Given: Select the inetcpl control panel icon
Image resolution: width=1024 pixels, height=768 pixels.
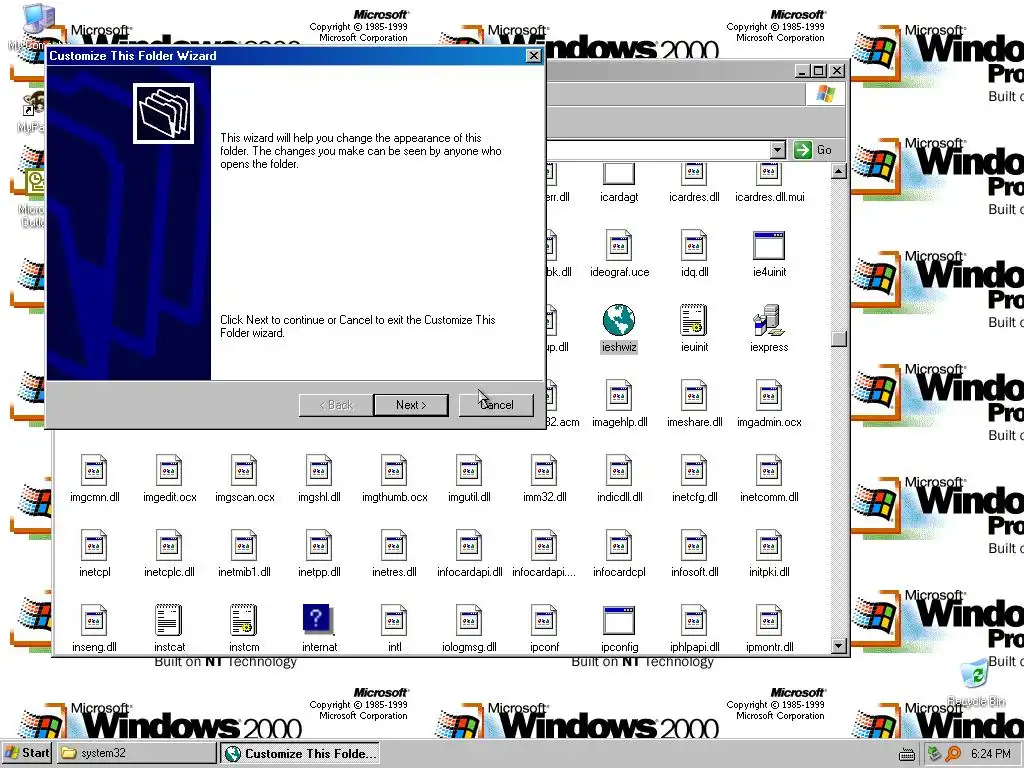Looking at the screenshot, I should (x=93, y=545).
